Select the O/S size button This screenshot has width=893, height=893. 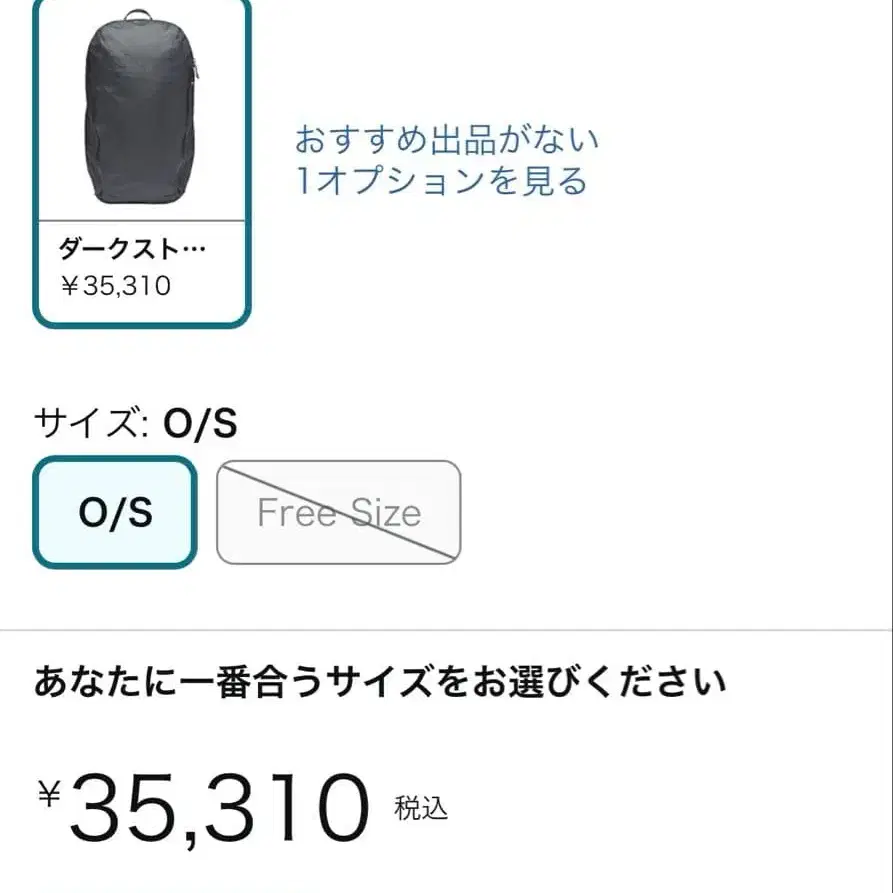pos(115,513)
